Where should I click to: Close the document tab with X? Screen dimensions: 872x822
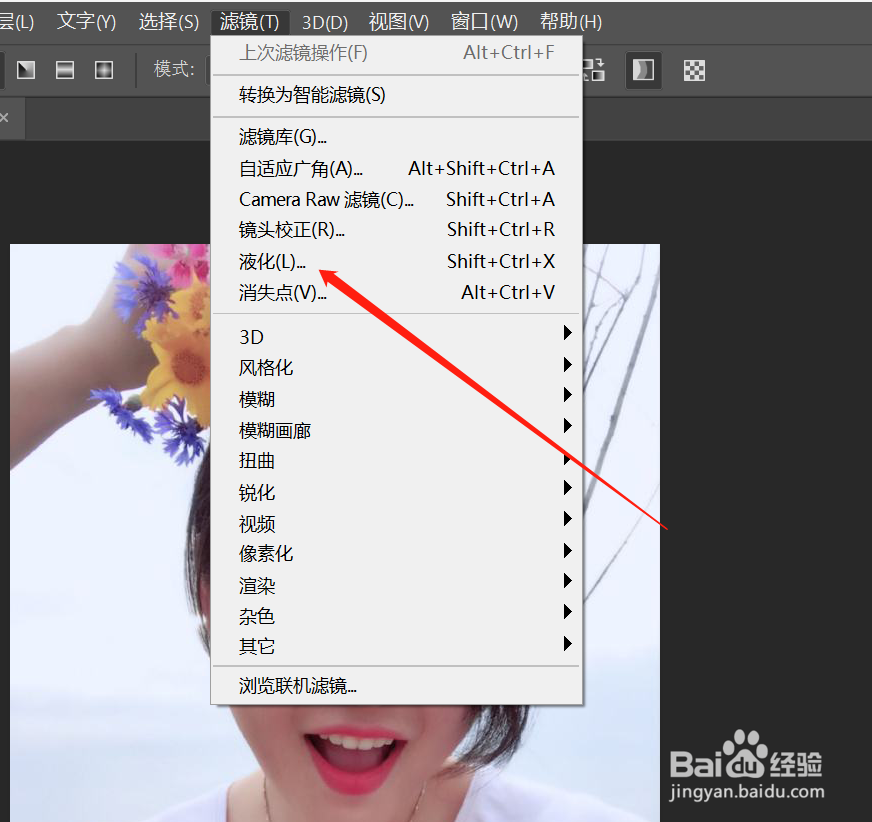pyautogui.click(x=4, y=117)
